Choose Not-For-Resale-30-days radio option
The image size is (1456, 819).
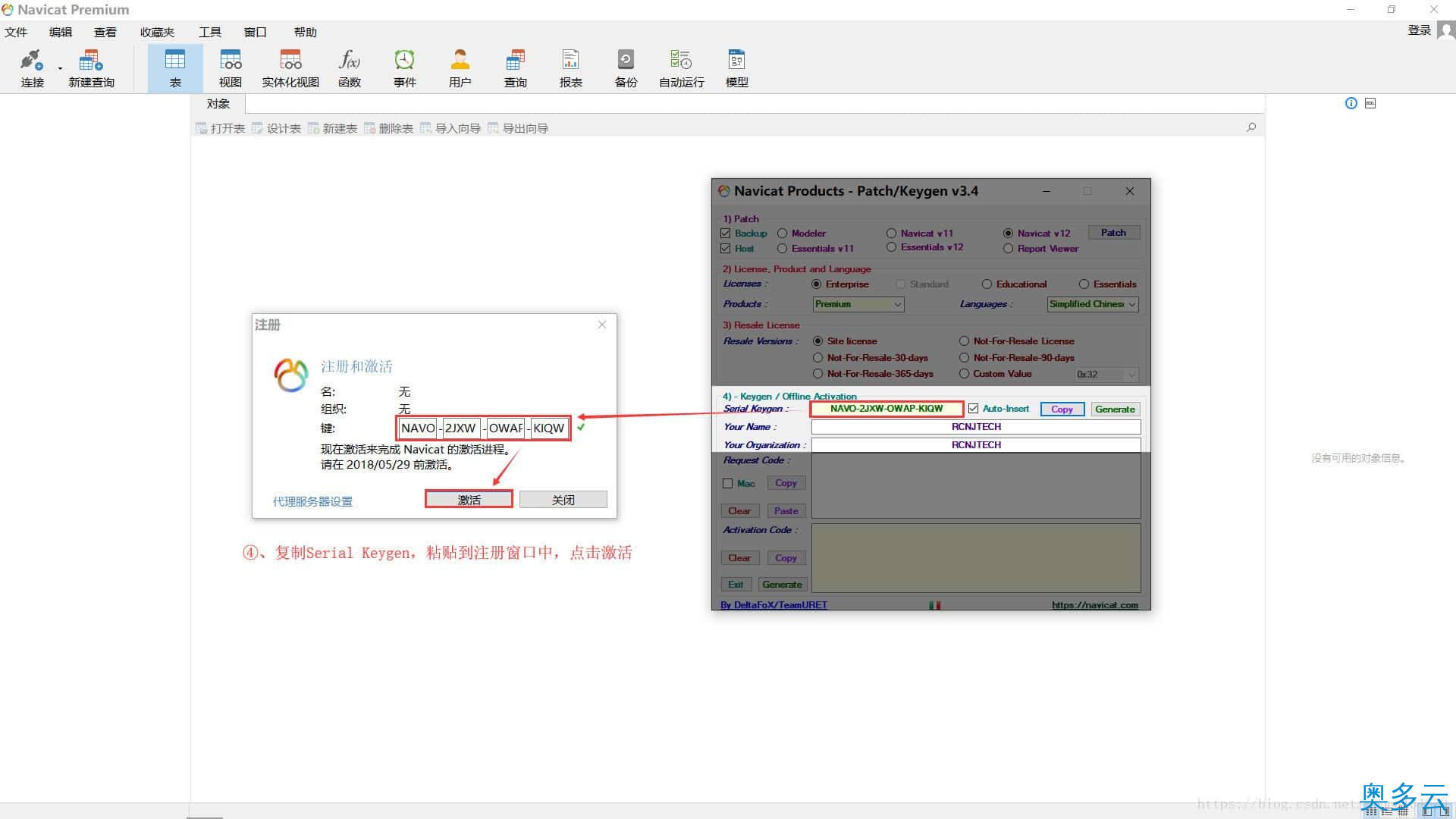pos(817,358)
